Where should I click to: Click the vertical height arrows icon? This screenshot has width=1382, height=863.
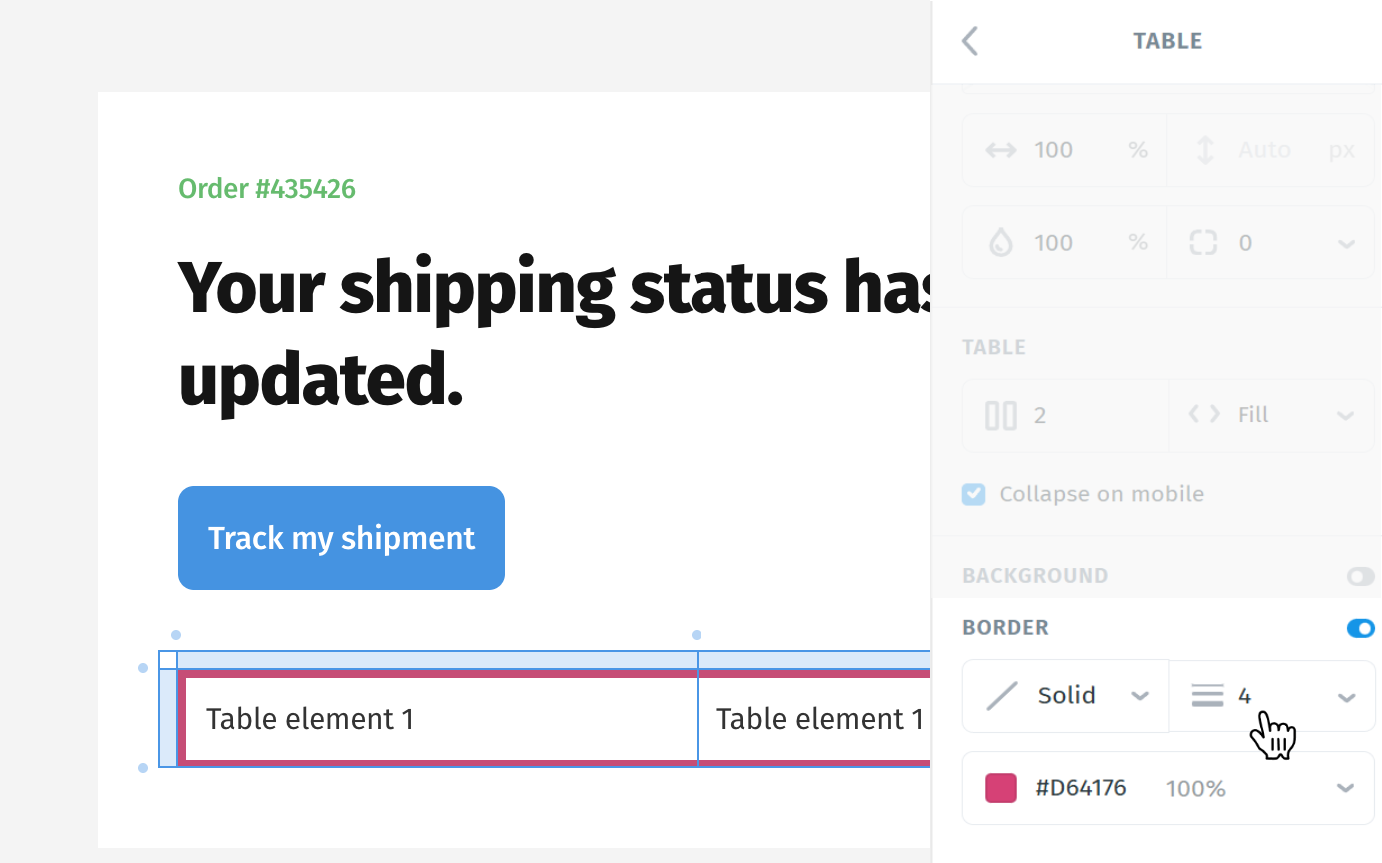pos(1205,150)
